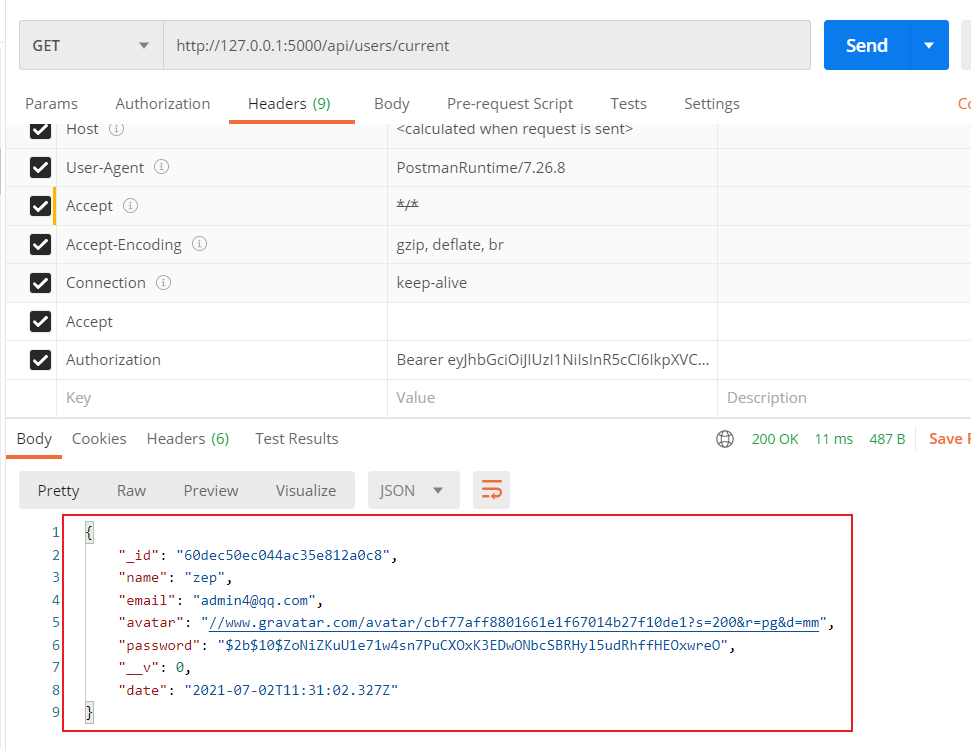Click the "zep" name value
971x751 pixels.
pos(205,578)
